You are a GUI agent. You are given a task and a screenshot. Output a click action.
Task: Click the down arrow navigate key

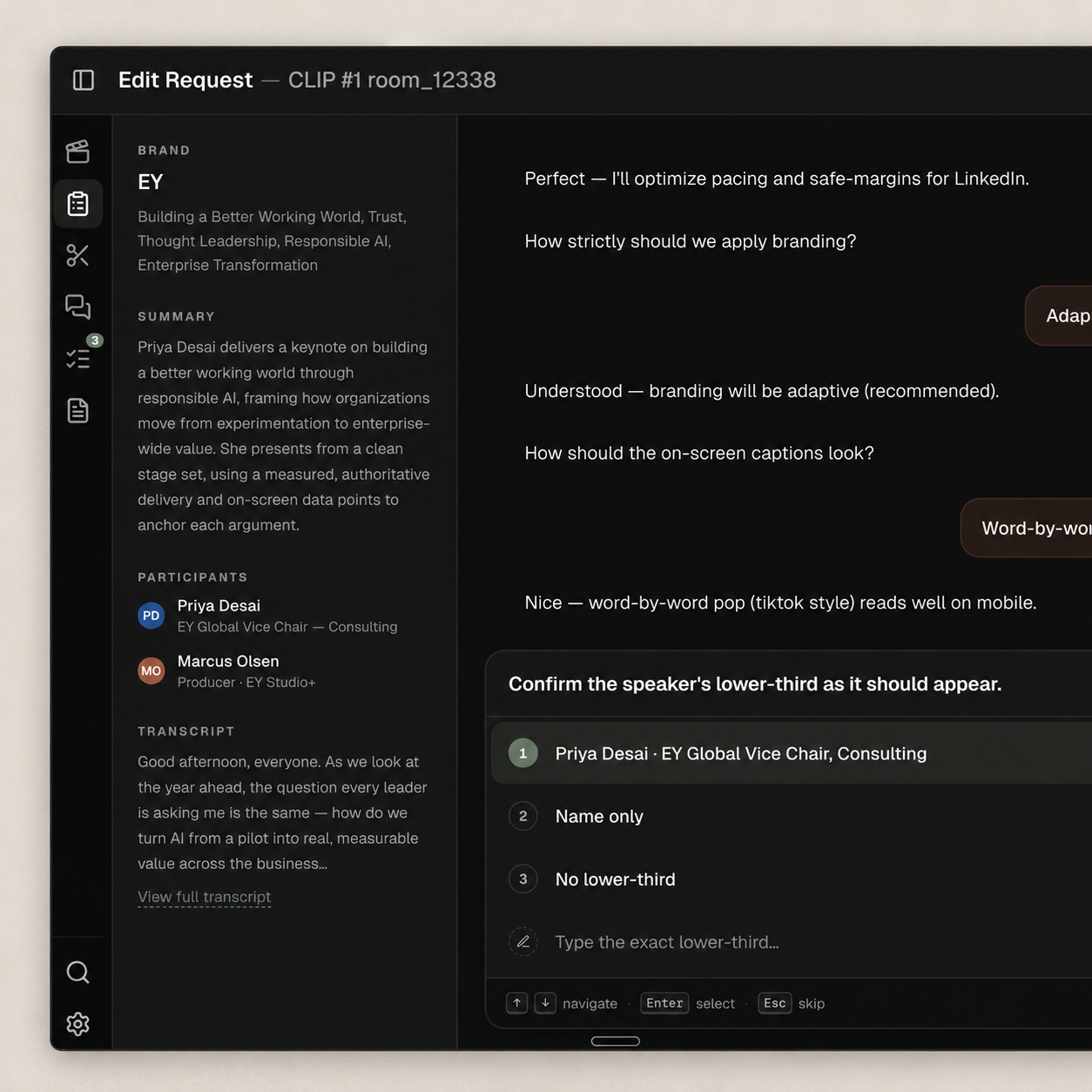click(x=545, y=1003)
